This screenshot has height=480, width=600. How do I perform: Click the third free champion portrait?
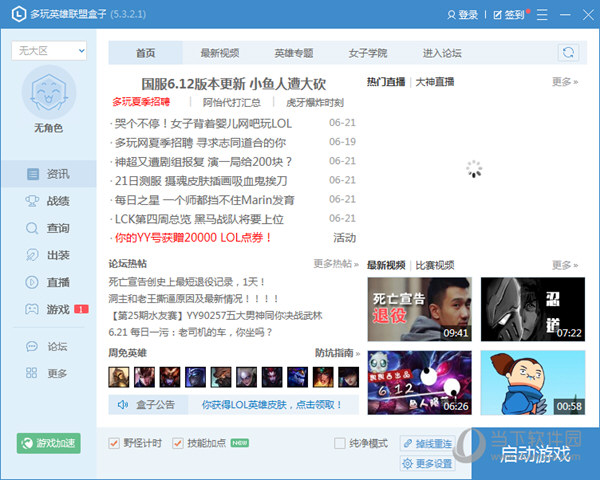click(x=170, y=377)
